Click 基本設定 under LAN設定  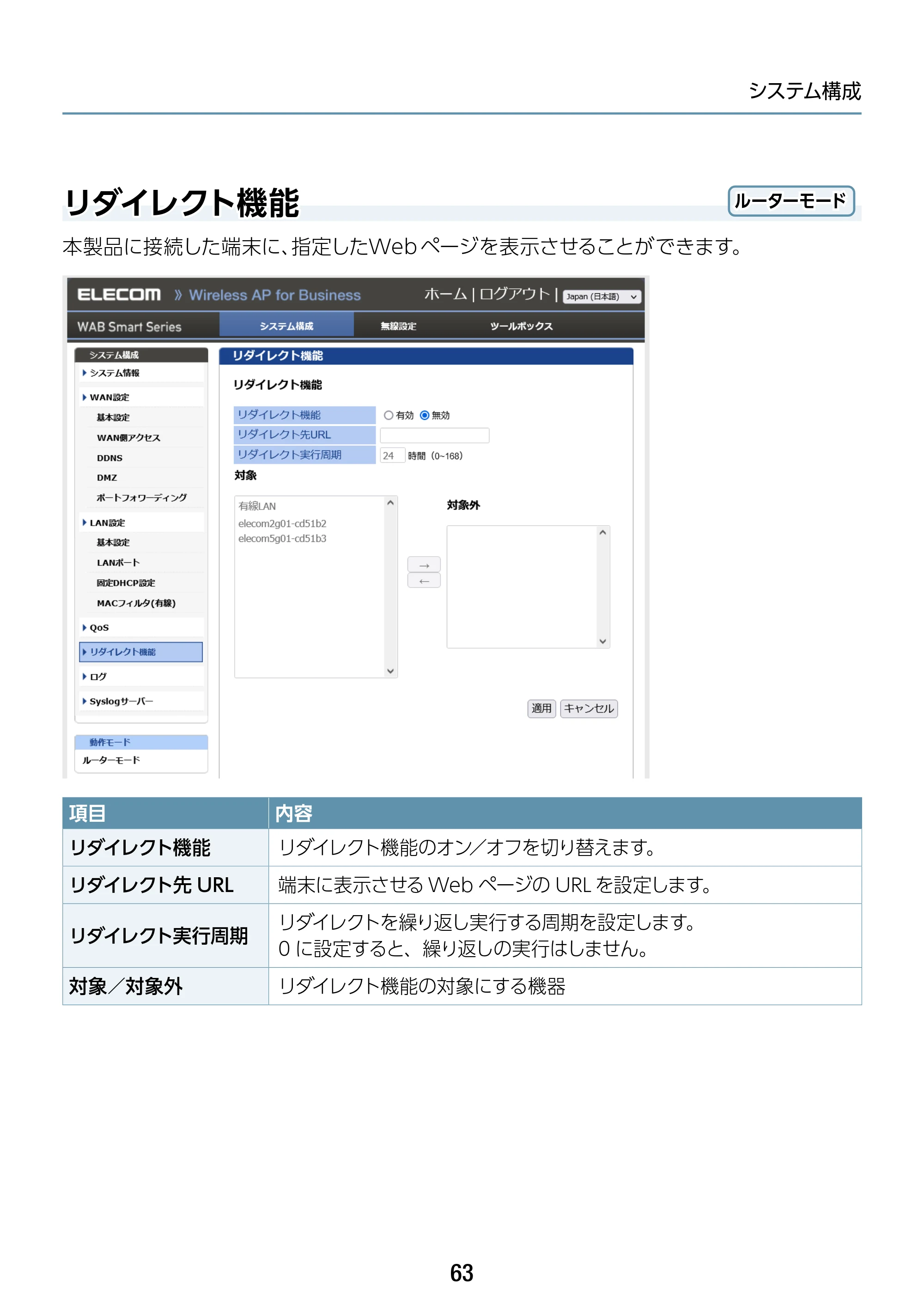pos(113,542)
